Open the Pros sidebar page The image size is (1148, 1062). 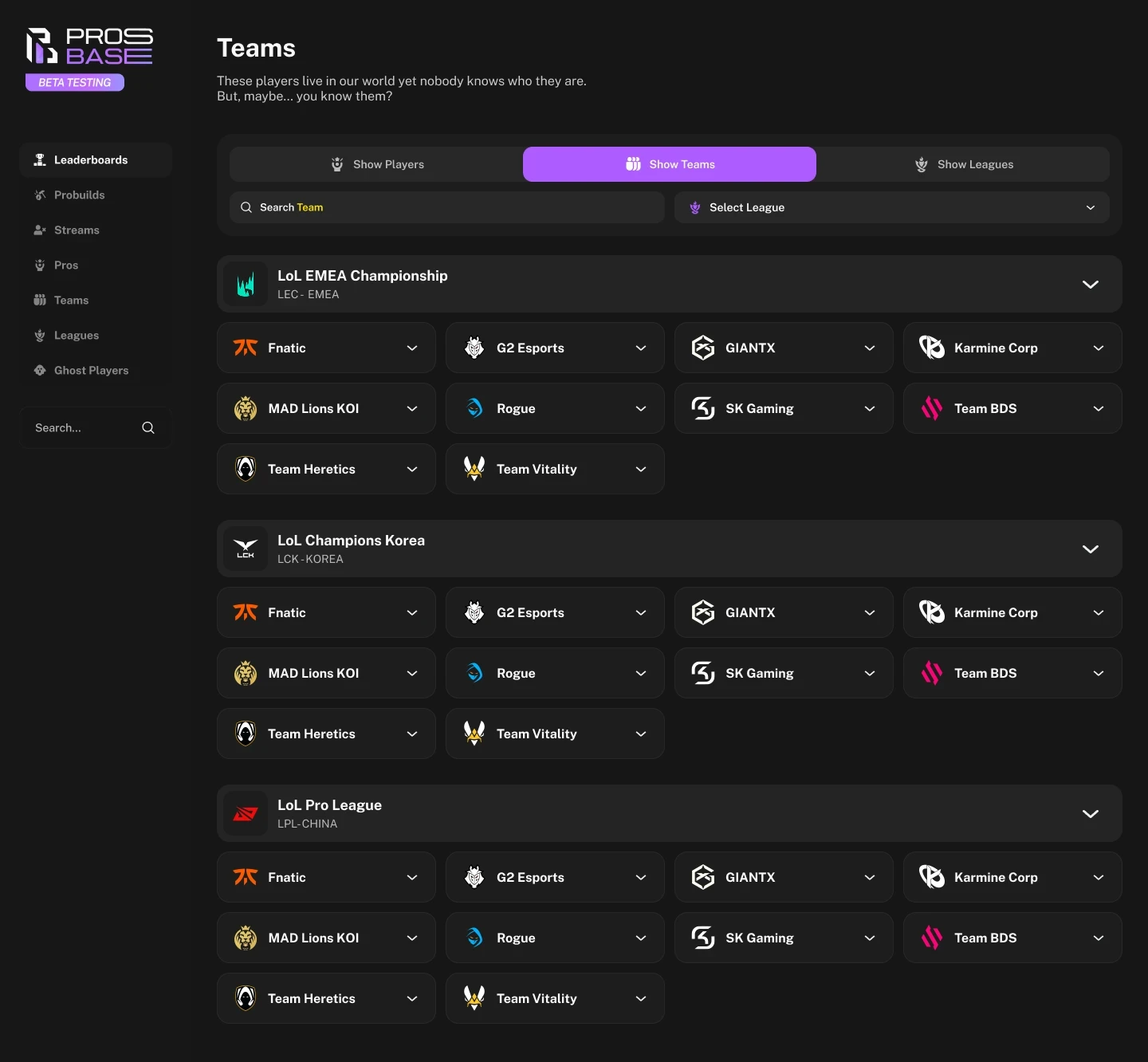click(96, 265)
